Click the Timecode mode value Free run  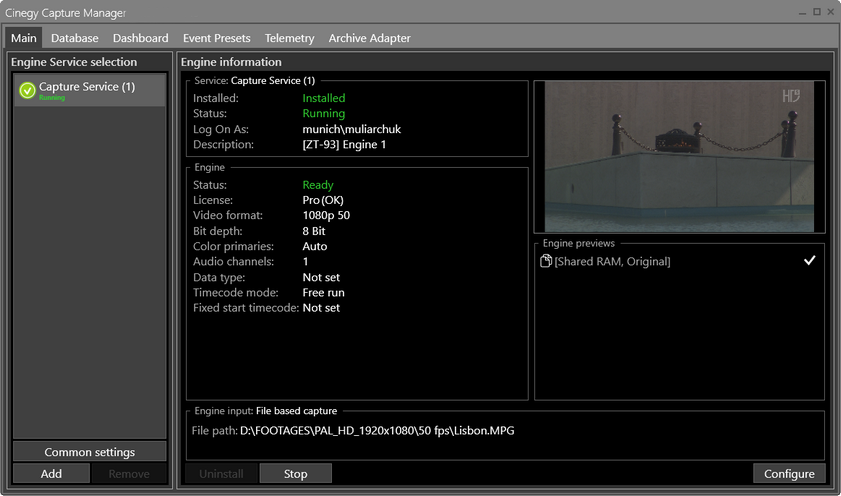(x=323, y=293)
